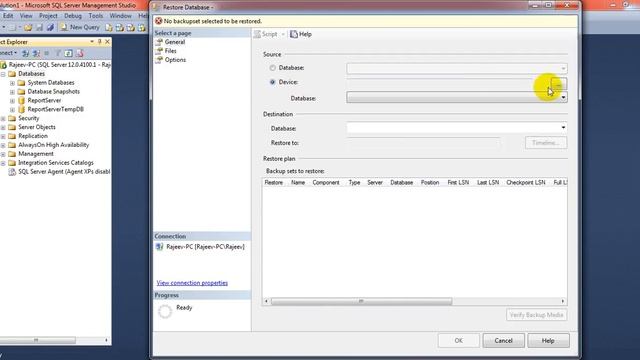Click the ReportServer database cylinder icon

pos(22,100)
